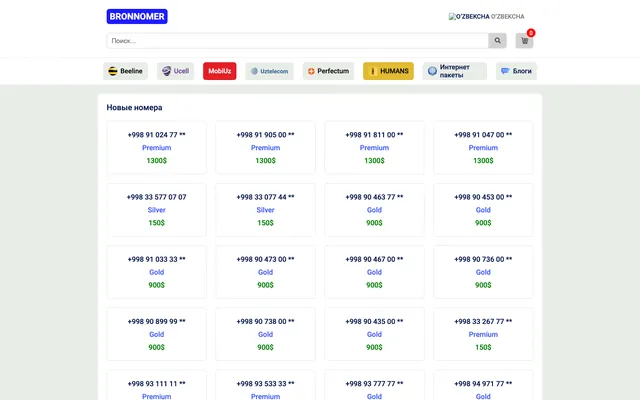Select number +998 93 111 11 **
The width and height of the screenshot is (640, 400).
157,385
